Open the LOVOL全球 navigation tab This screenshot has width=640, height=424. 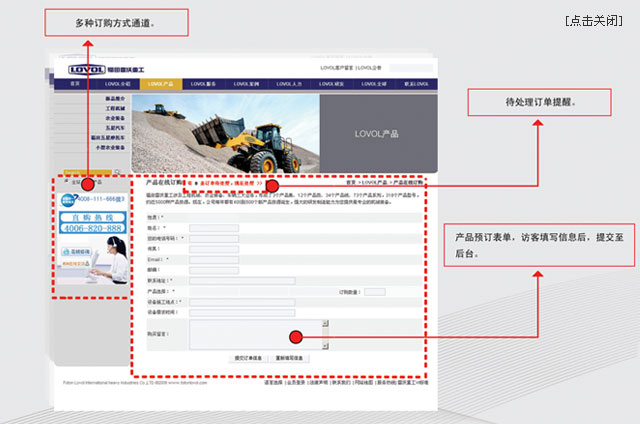point(374,84)
